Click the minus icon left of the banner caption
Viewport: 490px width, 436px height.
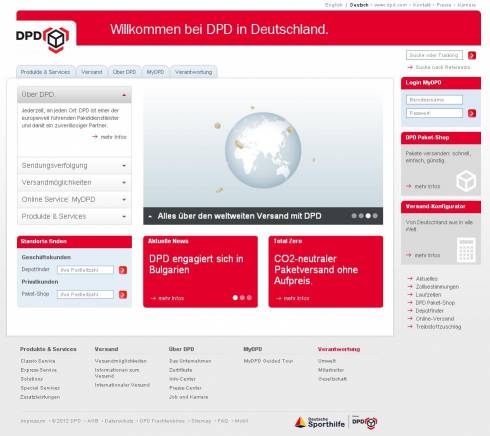tap(150, 216)
